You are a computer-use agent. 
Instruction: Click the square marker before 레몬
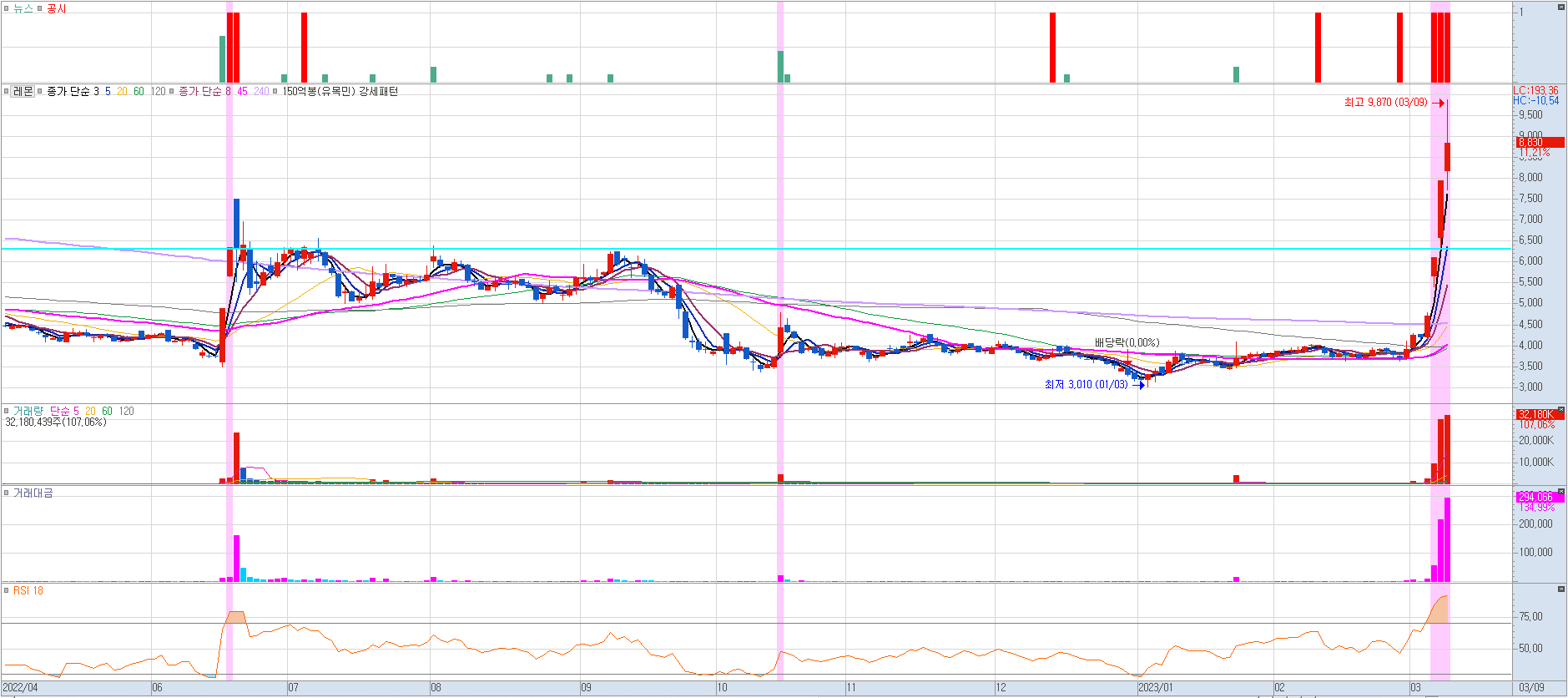(x=6, y=91)
